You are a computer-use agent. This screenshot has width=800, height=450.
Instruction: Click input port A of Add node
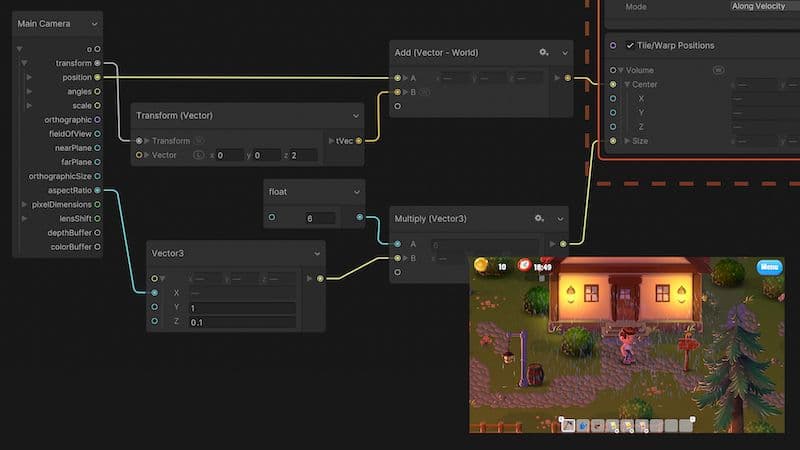[x=397, y=78]
